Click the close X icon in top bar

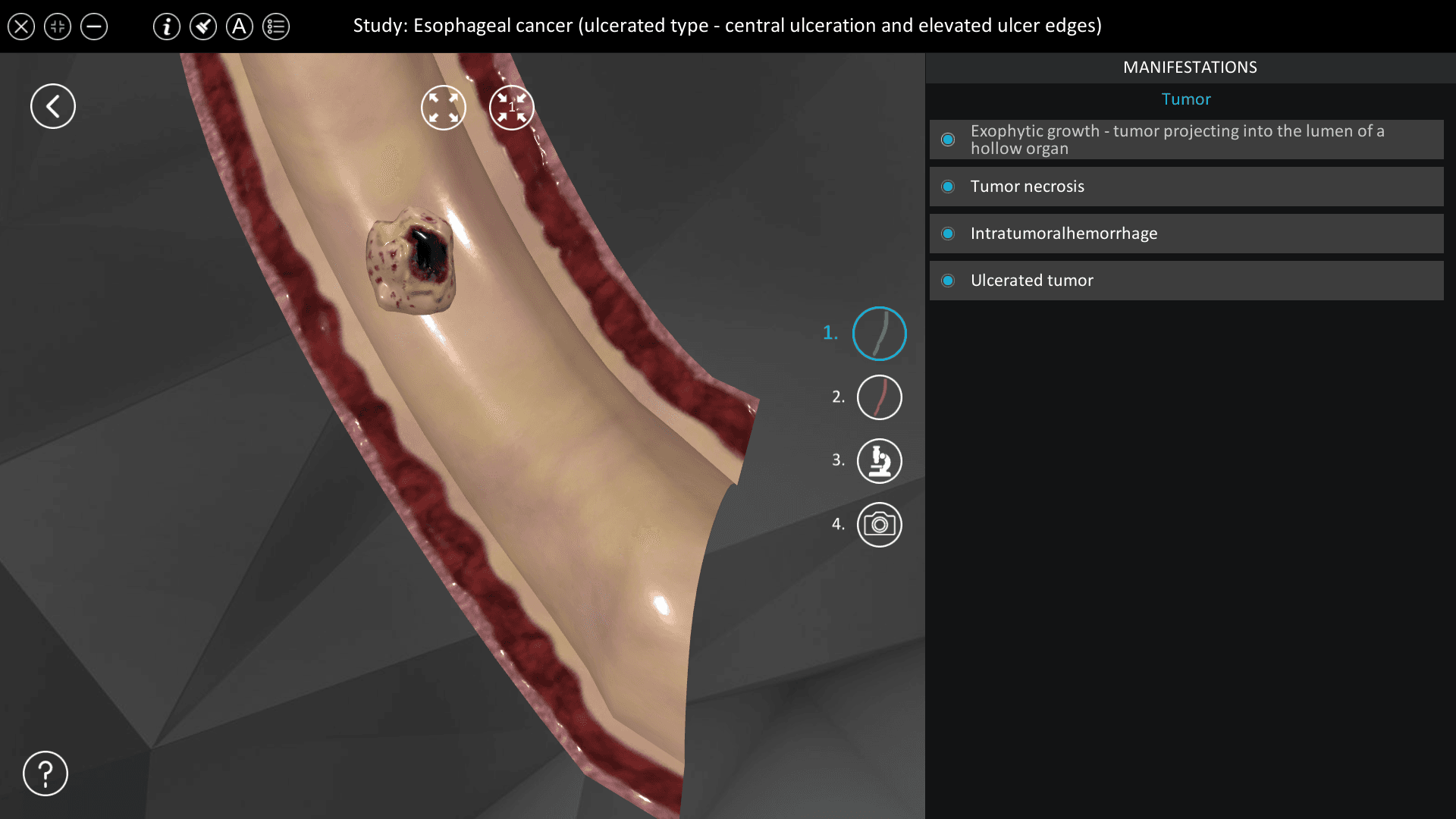coord(21,27)
